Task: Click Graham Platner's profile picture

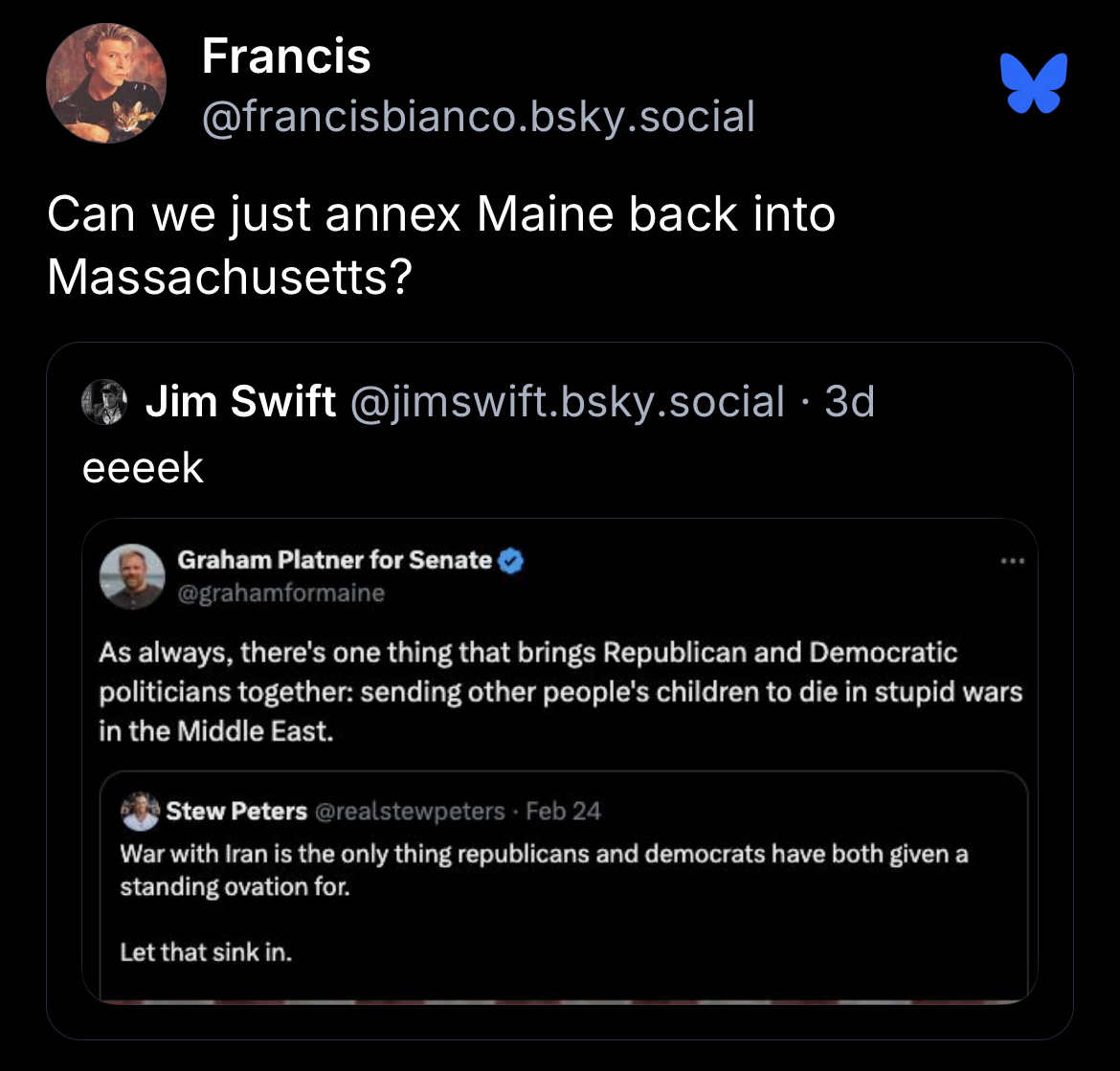Action: pyautogui.click(x=133, y=576)
